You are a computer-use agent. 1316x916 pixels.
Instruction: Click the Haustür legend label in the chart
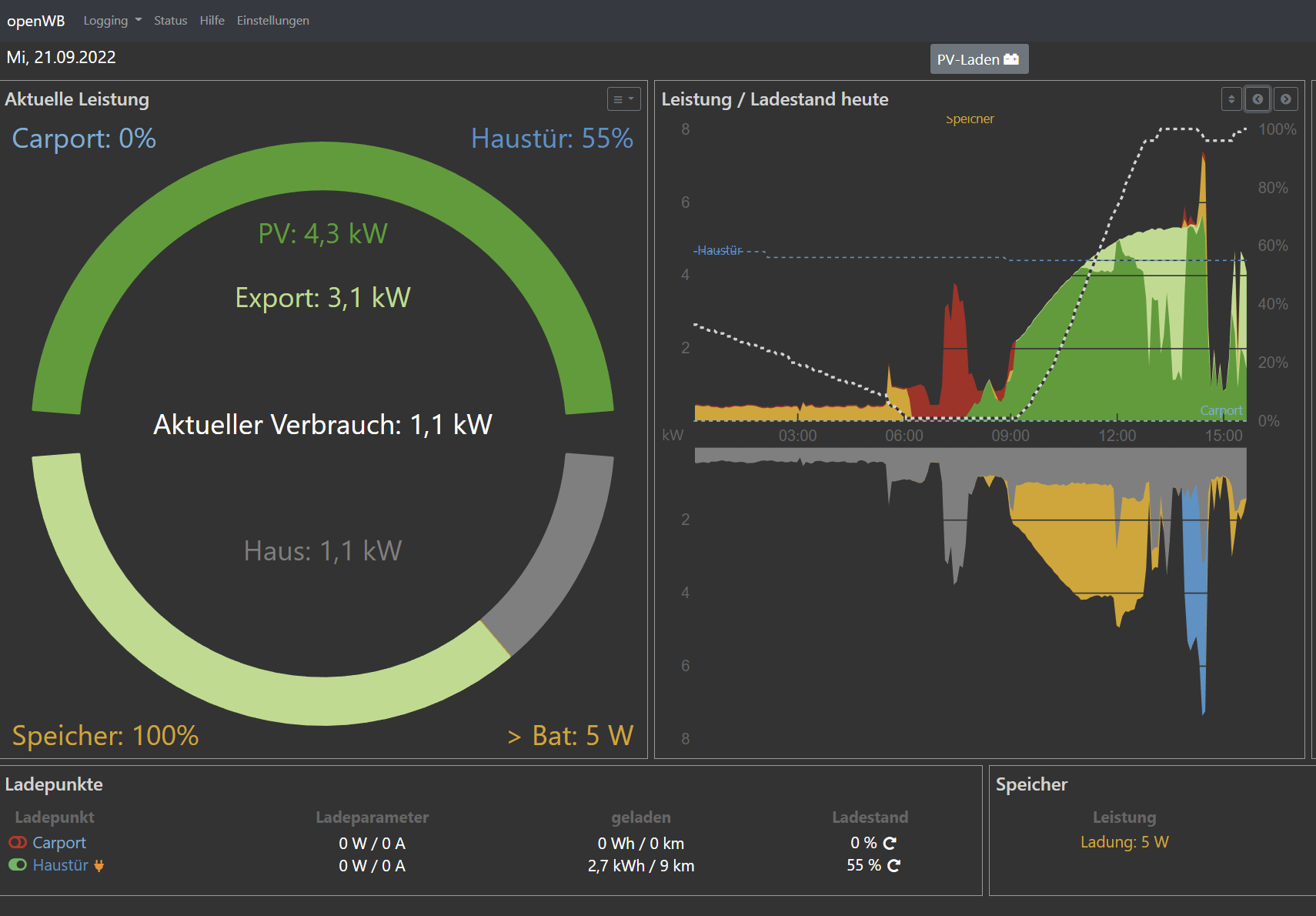720,251
